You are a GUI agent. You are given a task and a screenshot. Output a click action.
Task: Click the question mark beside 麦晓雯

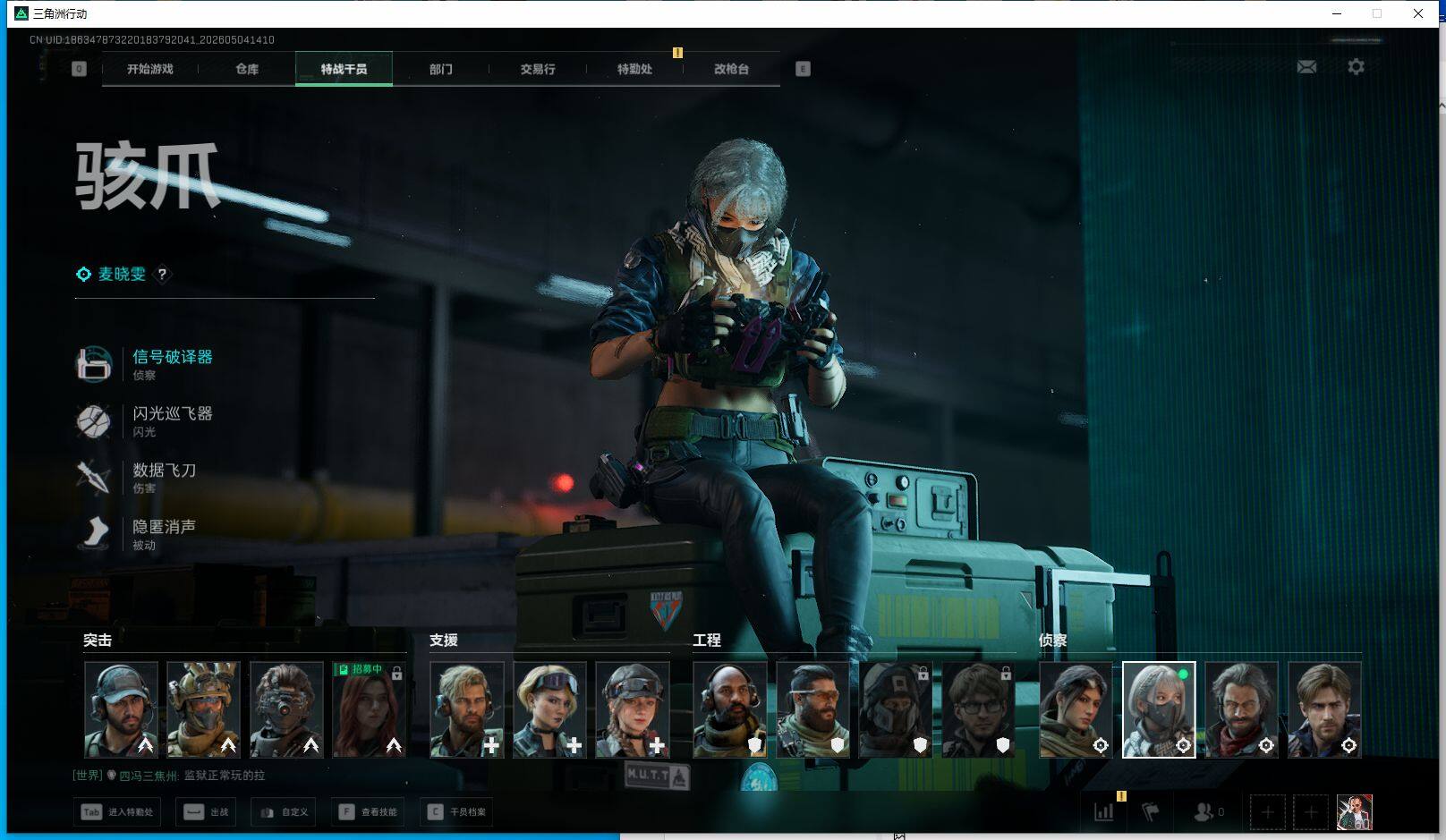pyautogui.click(x=162, y=275)
